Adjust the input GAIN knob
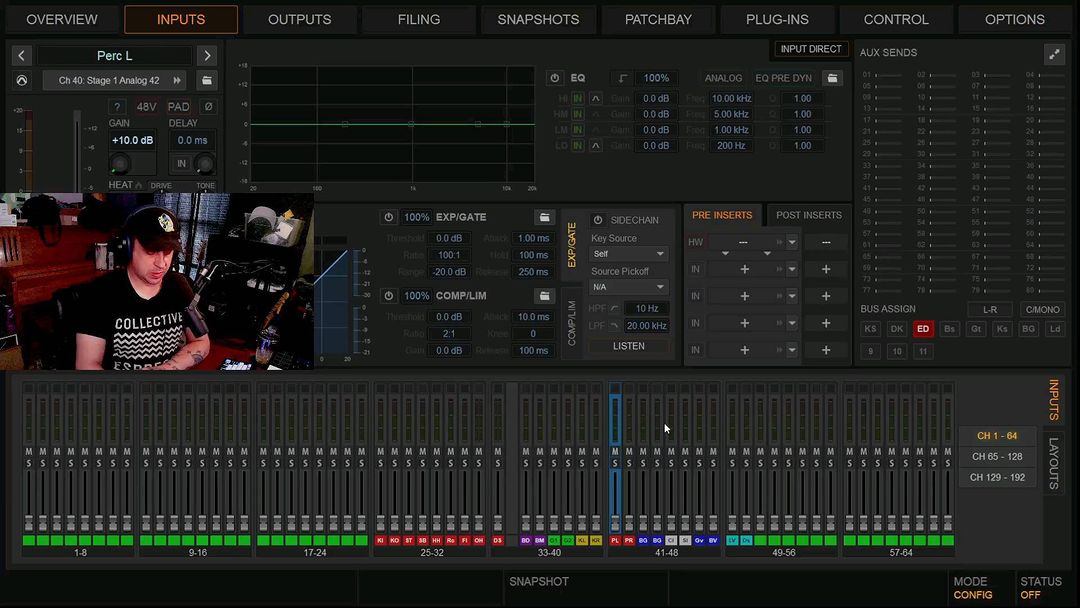Screen dimensions: 1080x608 [120, 164]
